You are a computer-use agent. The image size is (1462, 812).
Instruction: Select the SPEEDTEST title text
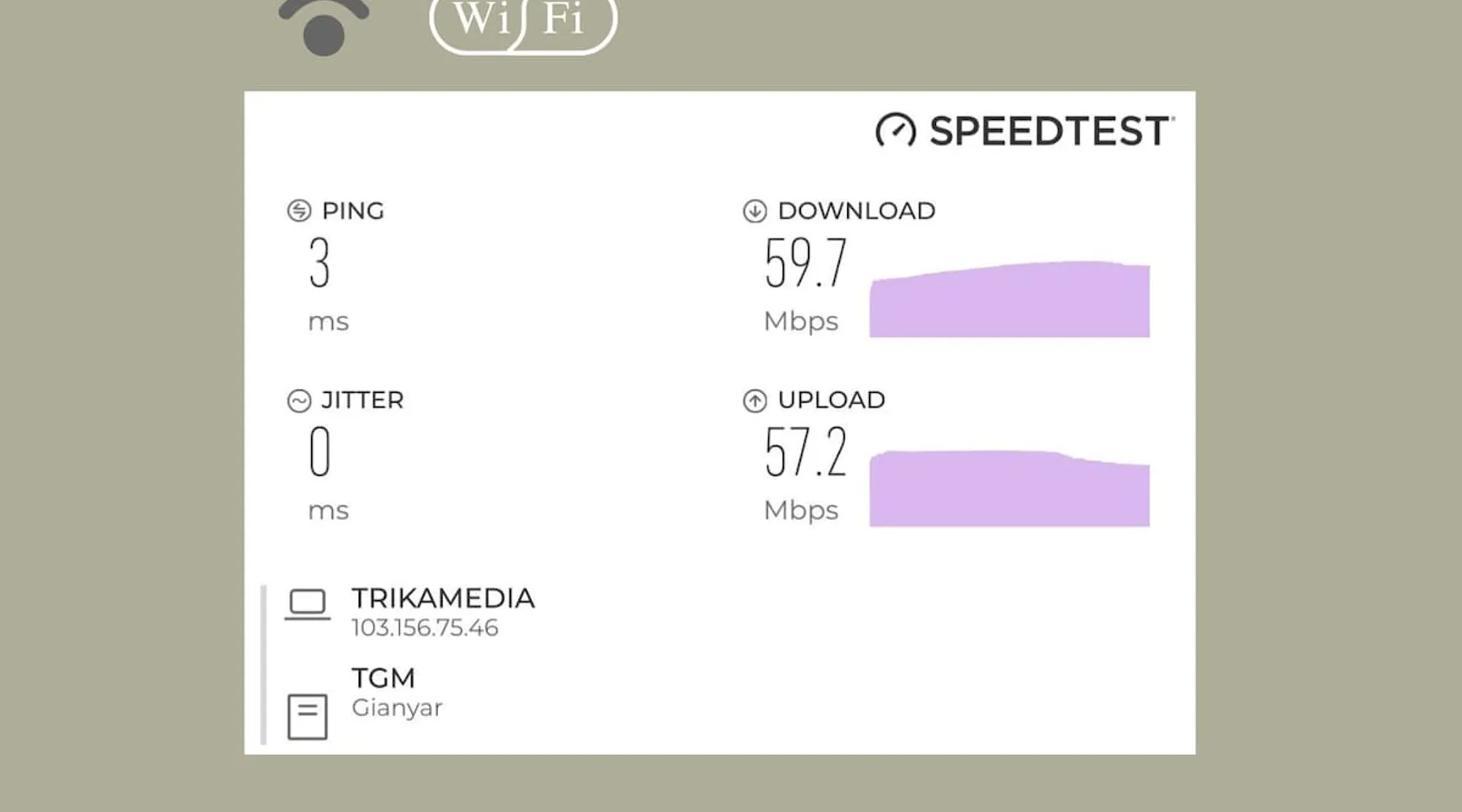click(1051, 132)
